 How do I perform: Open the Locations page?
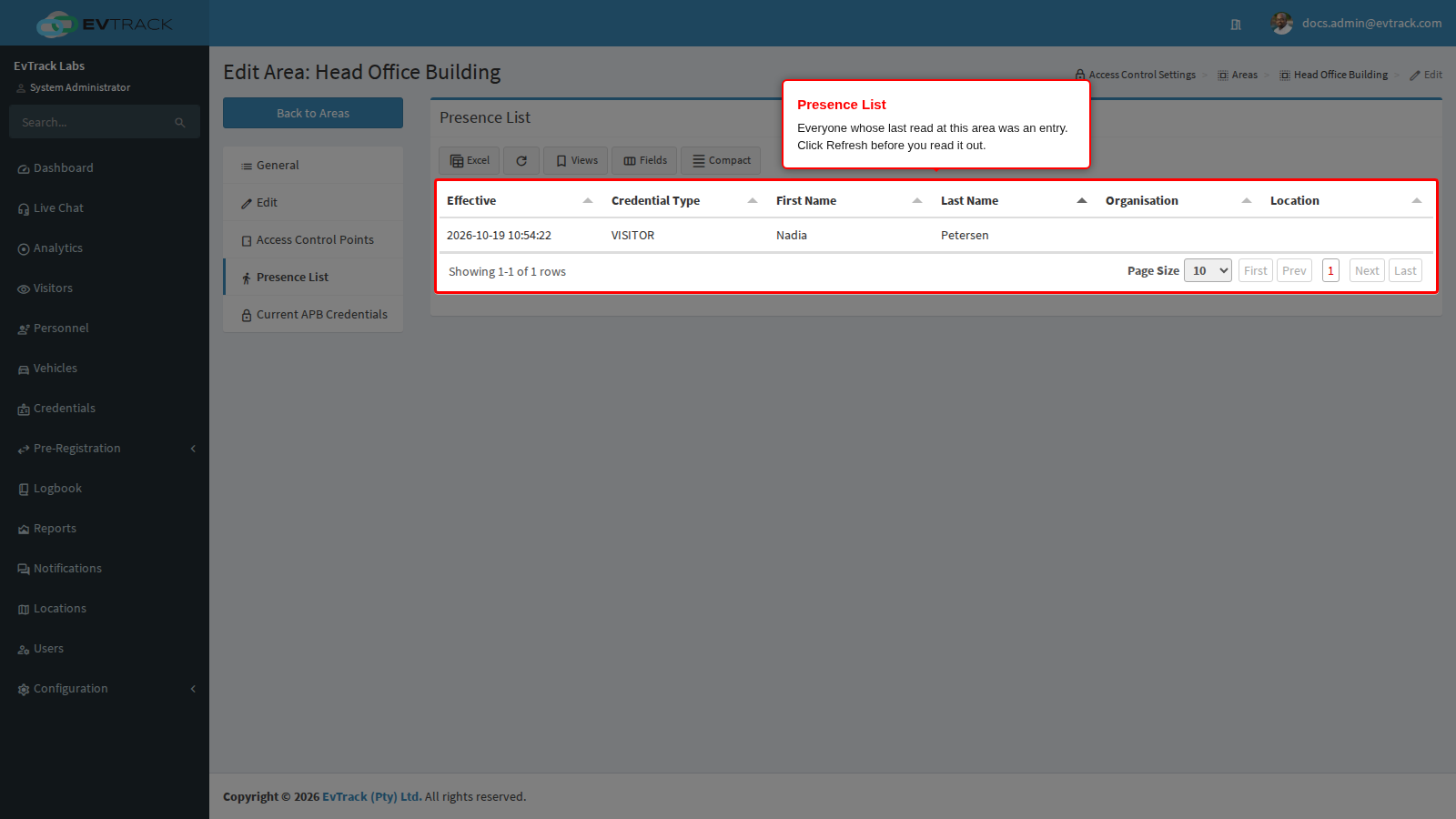point(105,609)
